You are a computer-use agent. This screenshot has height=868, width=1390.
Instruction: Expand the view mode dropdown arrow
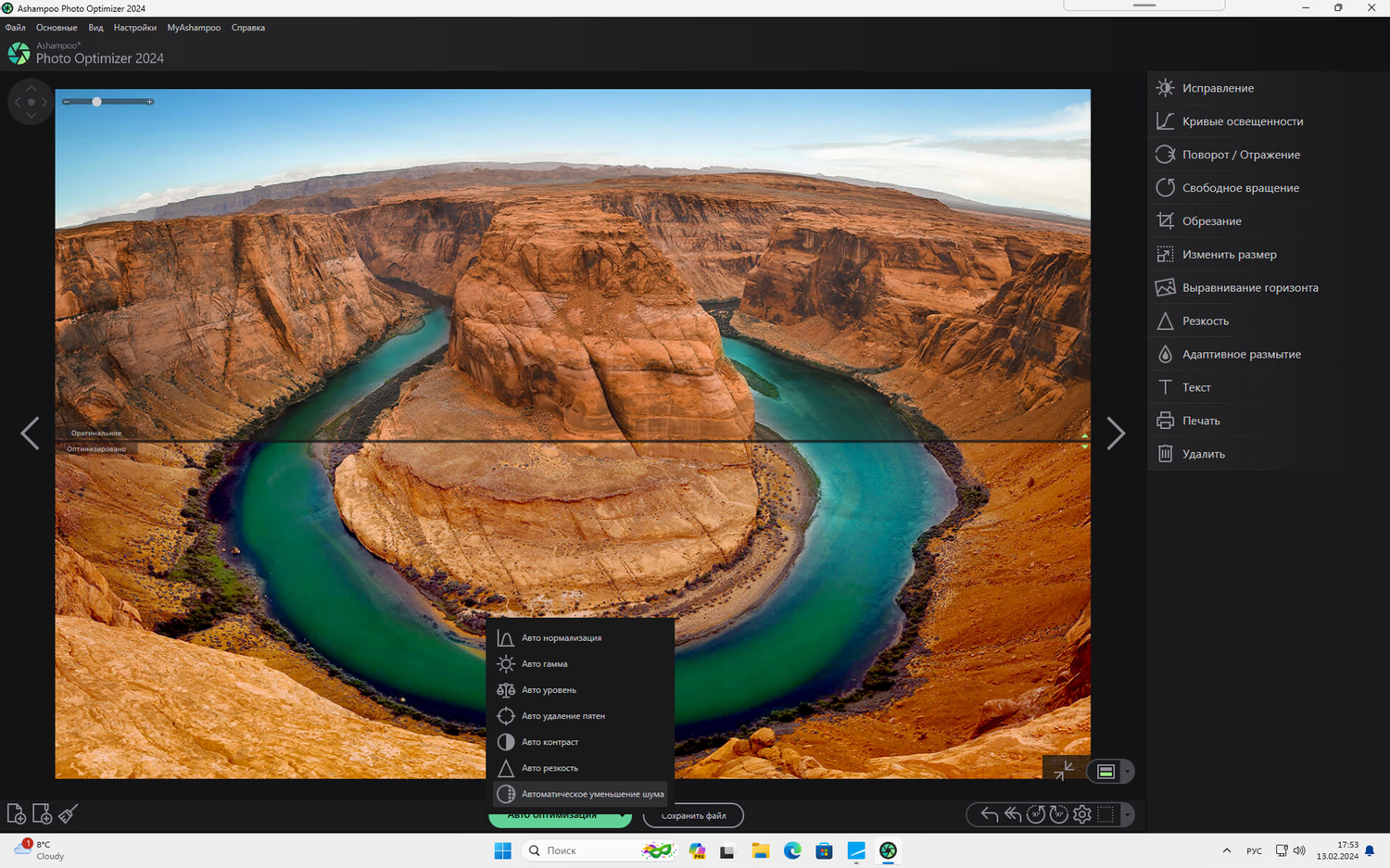point(1127,772)
